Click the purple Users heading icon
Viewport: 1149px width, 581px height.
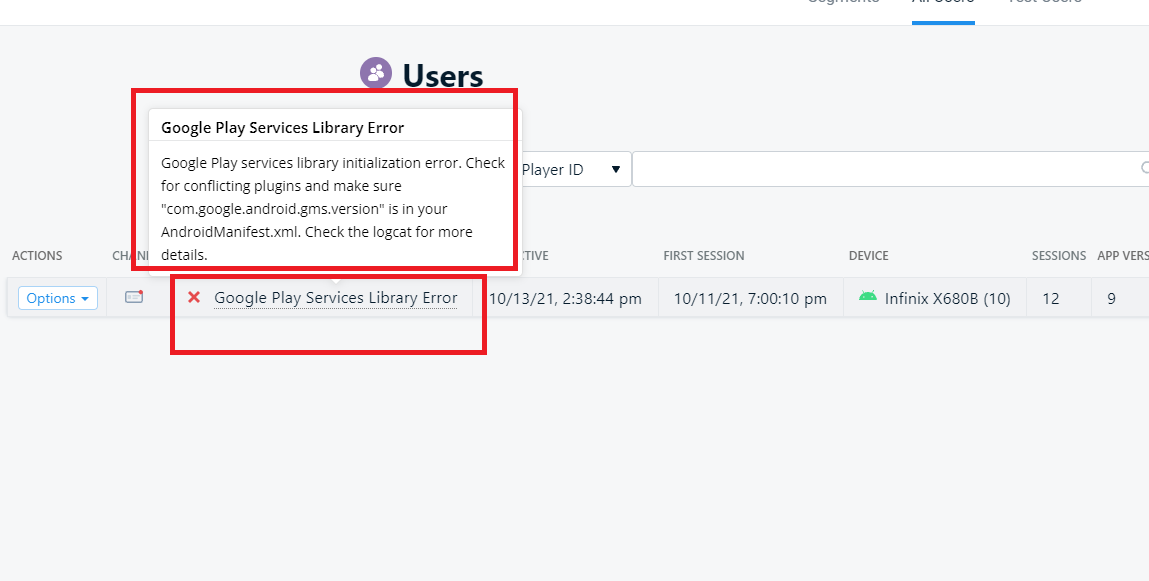click(x=376, y=73)
